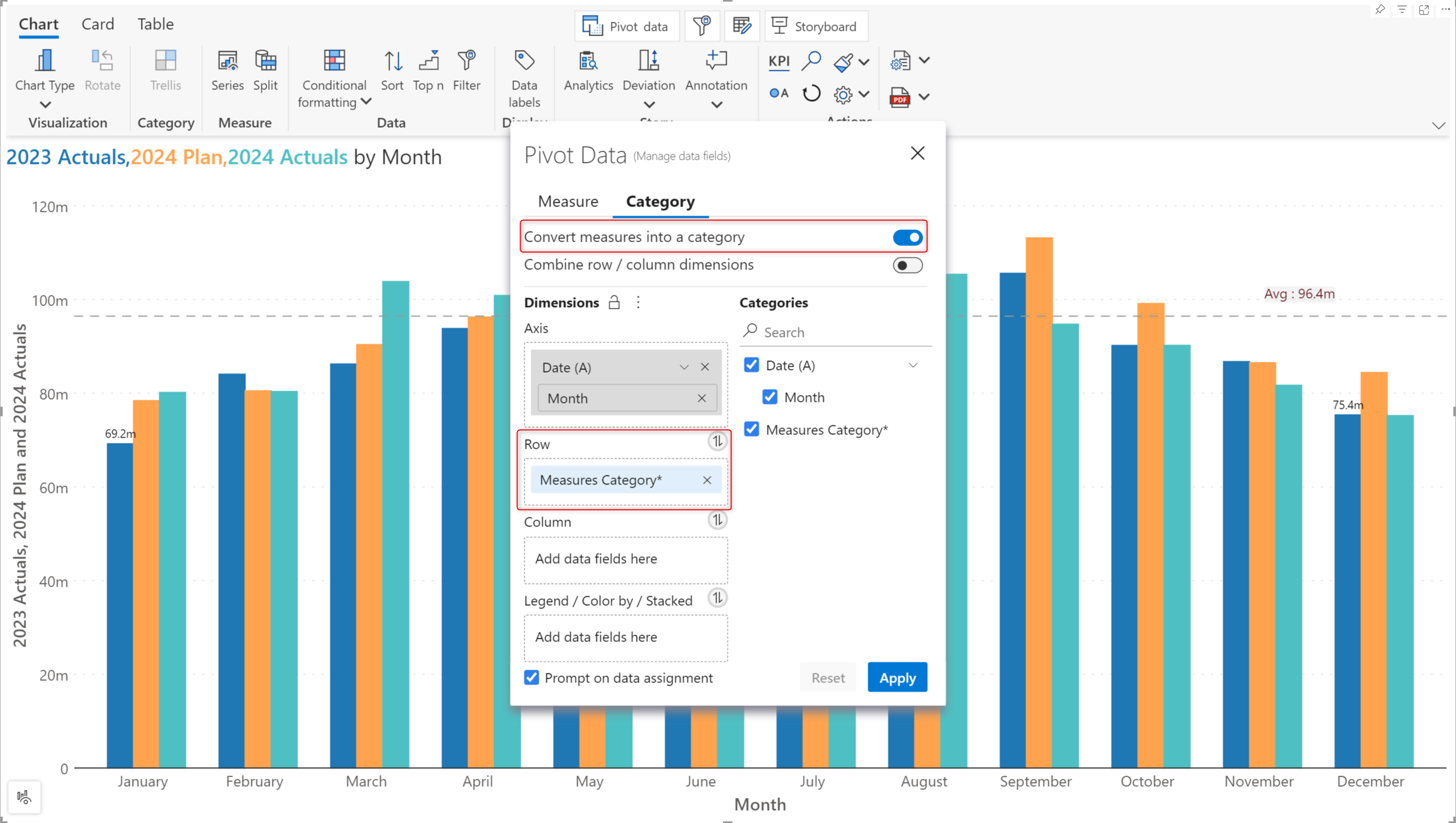Expand the Chart Type dropdown chevron
This screenshot has width=1456, height=823.
45,104
